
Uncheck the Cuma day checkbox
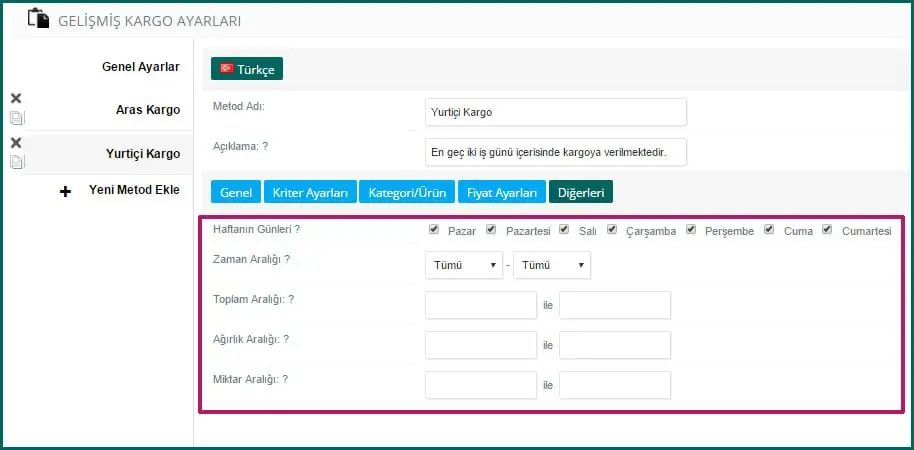[x=769, y=229]
